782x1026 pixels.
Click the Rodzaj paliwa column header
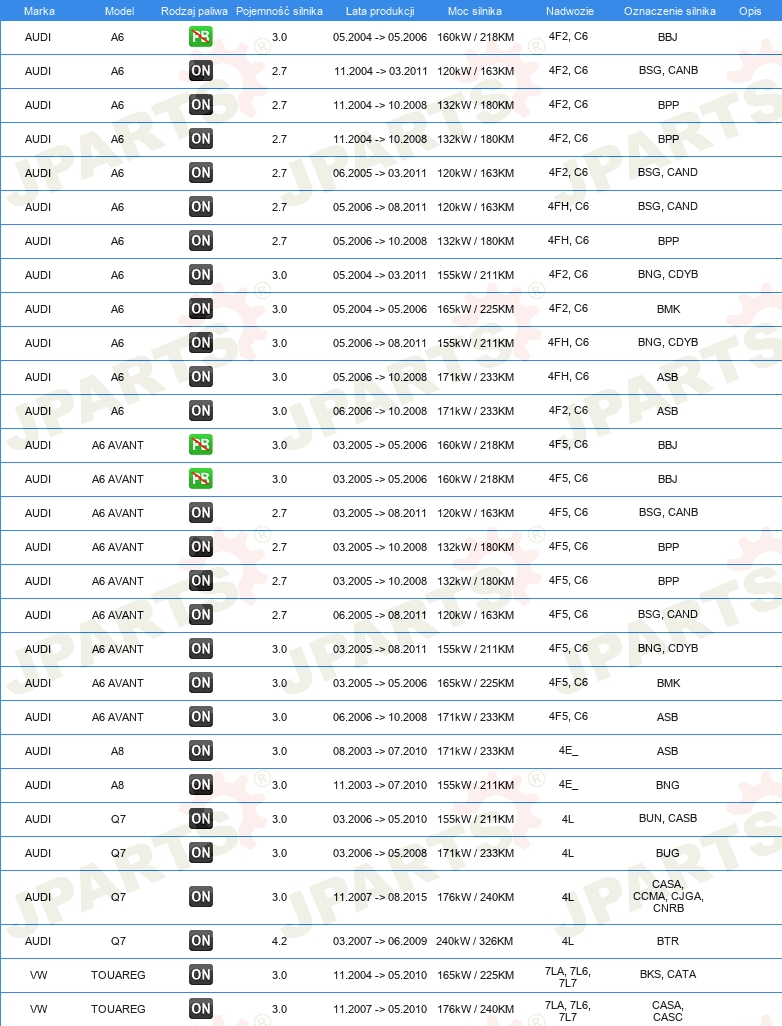coord(194,11)
